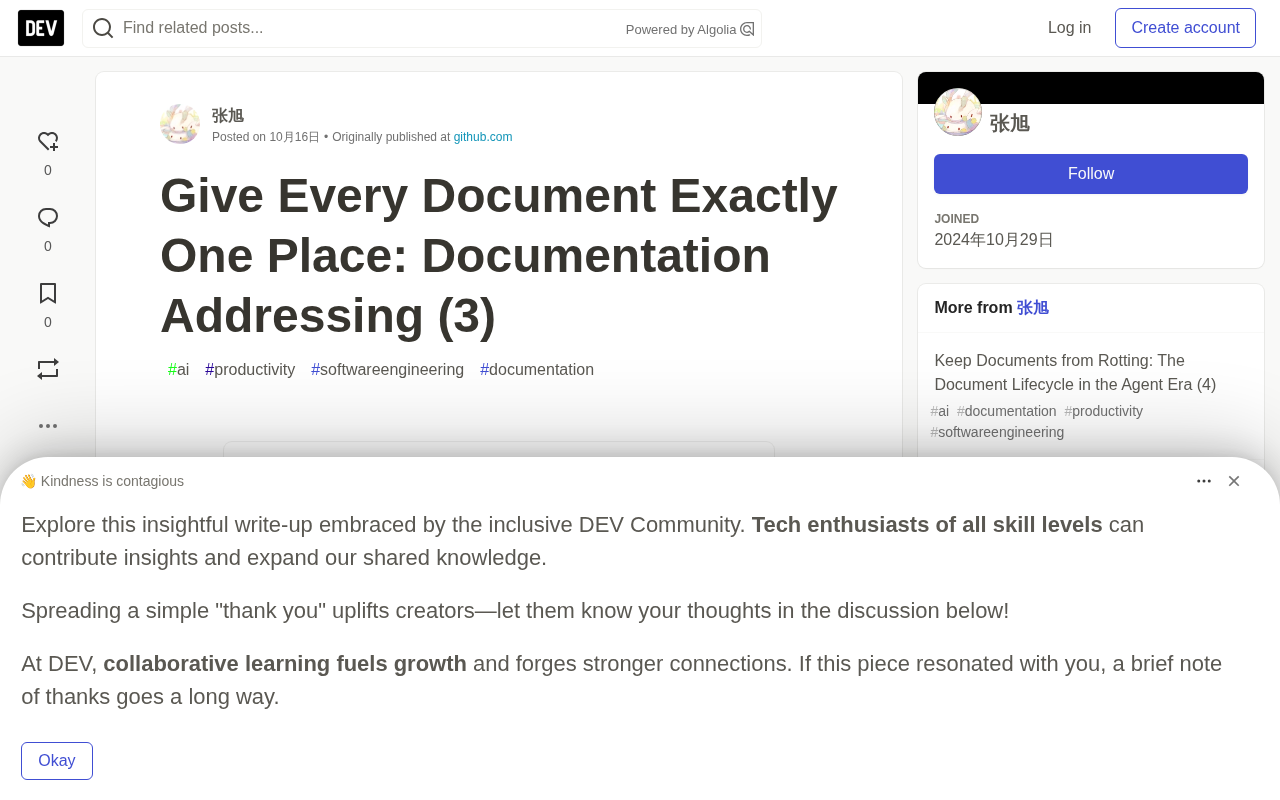Jump to comments via speech bubble icon

(48, 217)
